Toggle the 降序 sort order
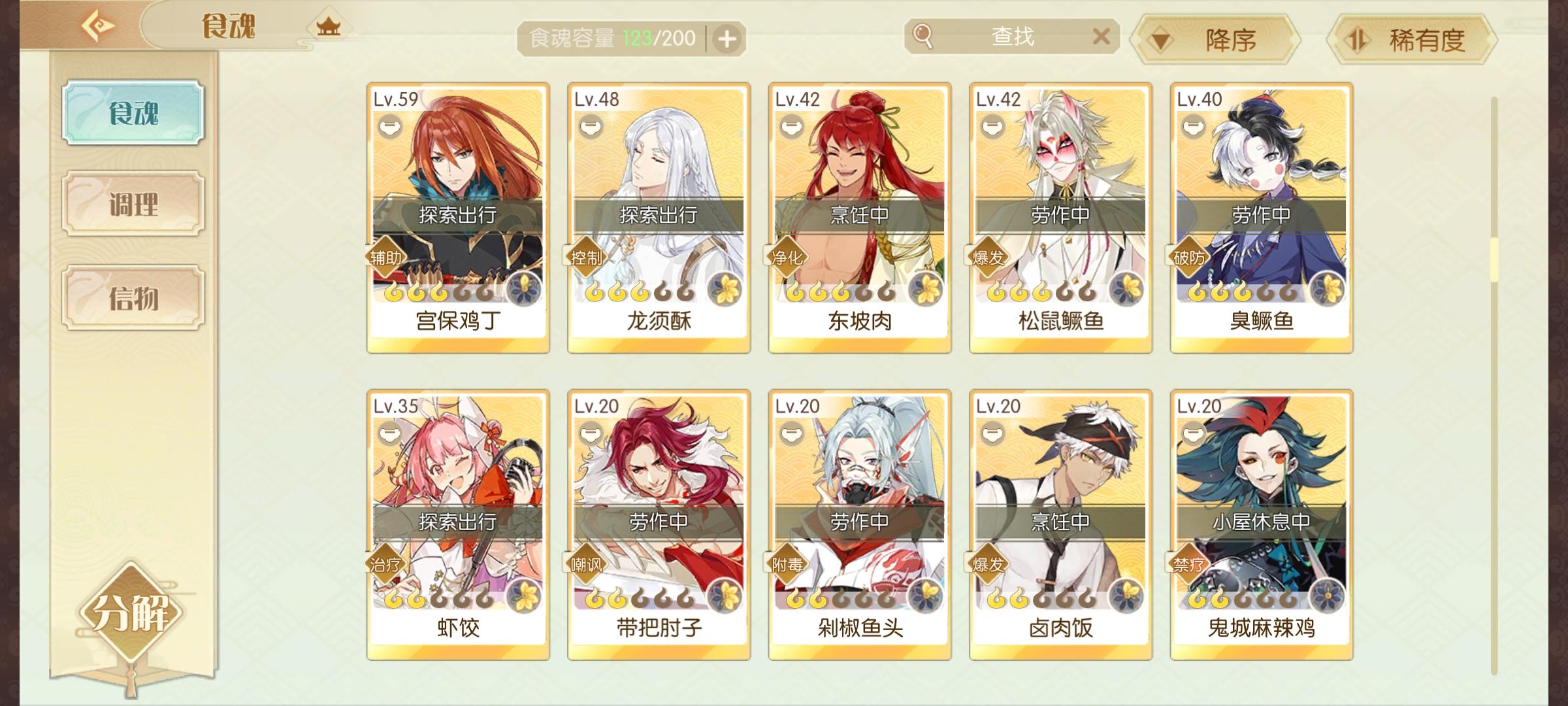 [1216, 40]
